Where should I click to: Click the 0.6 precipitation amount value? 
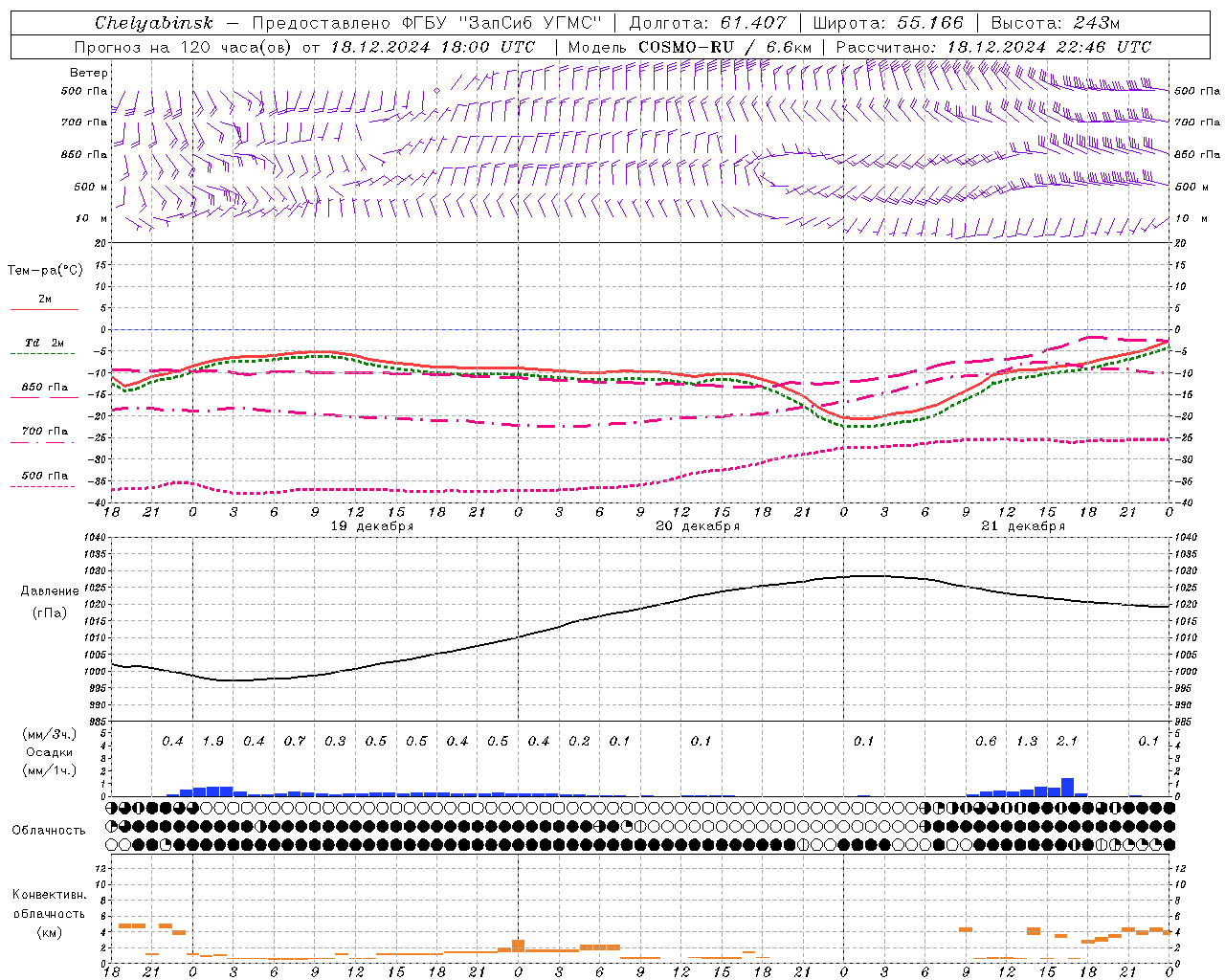point(986,741)
